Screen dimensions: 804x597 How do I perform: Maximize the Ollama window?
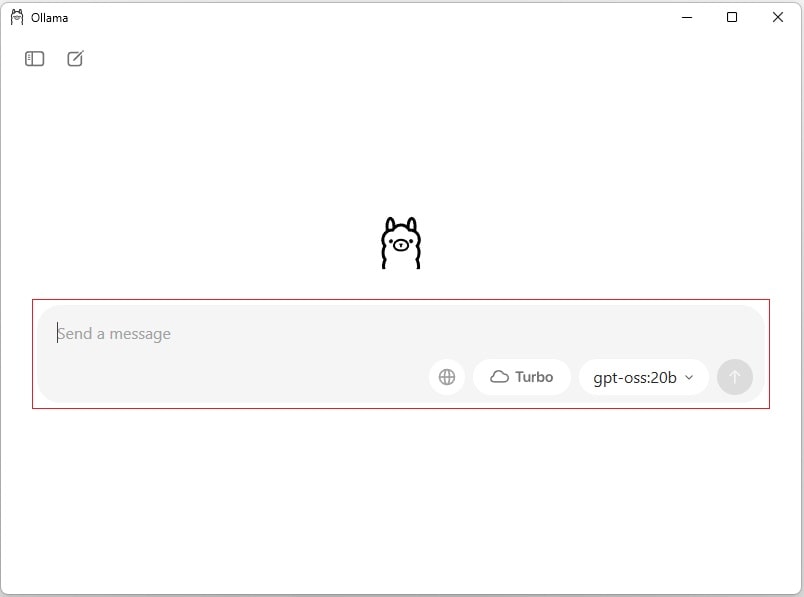(732, 17)
